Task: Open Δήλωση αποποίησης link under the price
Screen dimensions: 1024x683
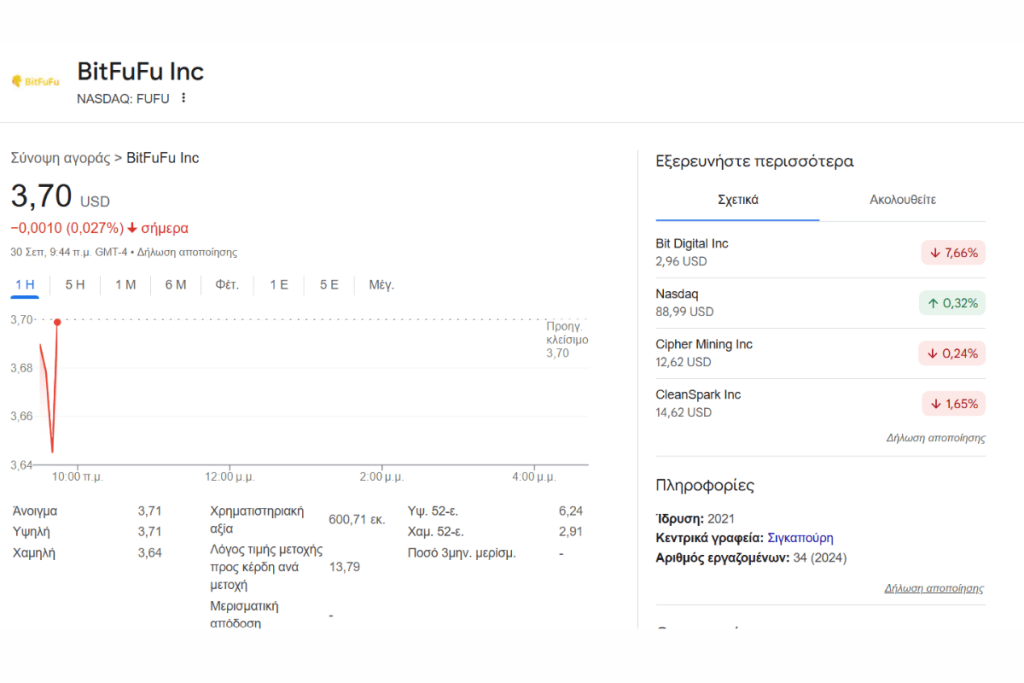Action: [187, 252]
